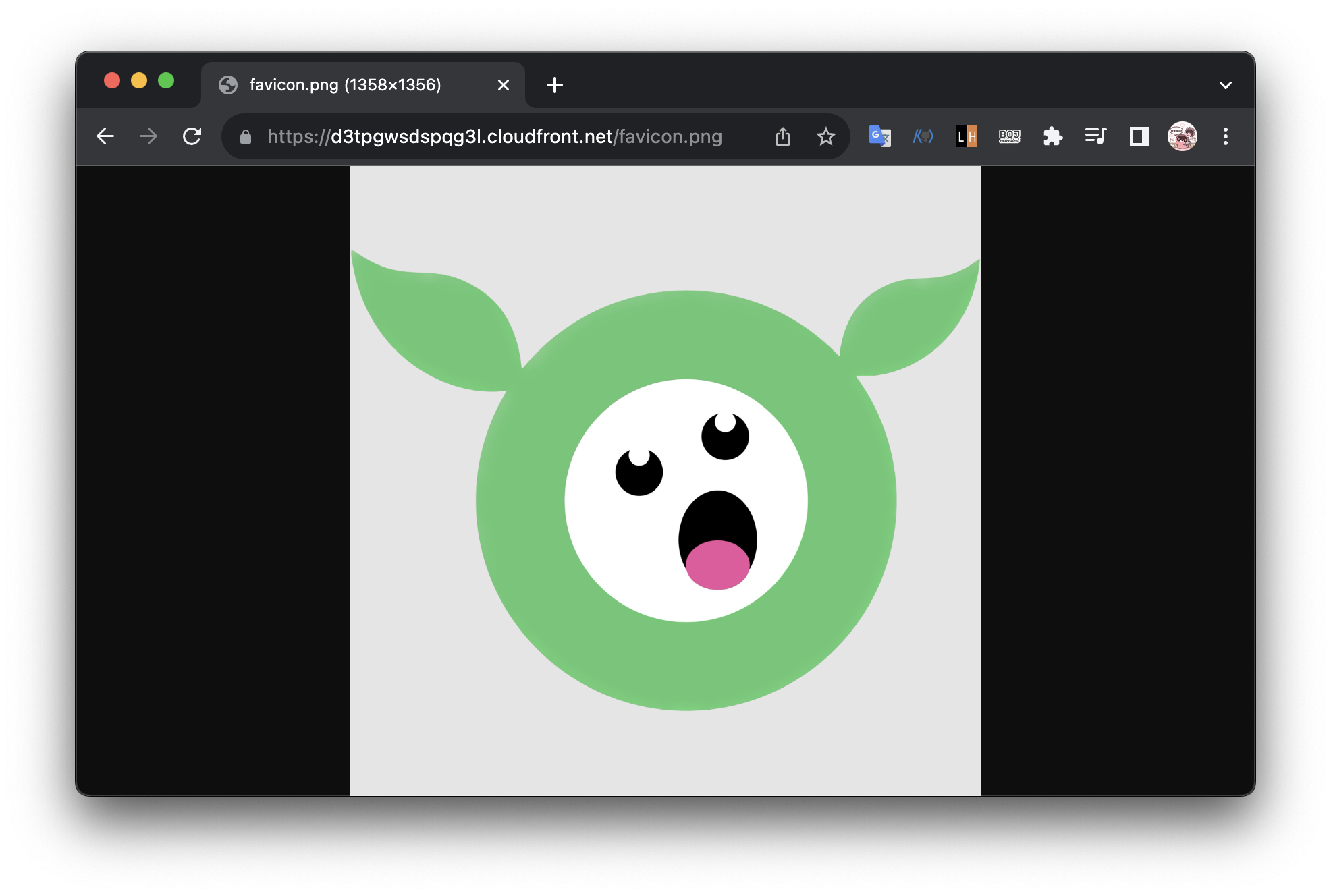Open the LH extension icon
Viewport: 1331px width, 896px height.
pyautogui.click(x=967, y=136)
